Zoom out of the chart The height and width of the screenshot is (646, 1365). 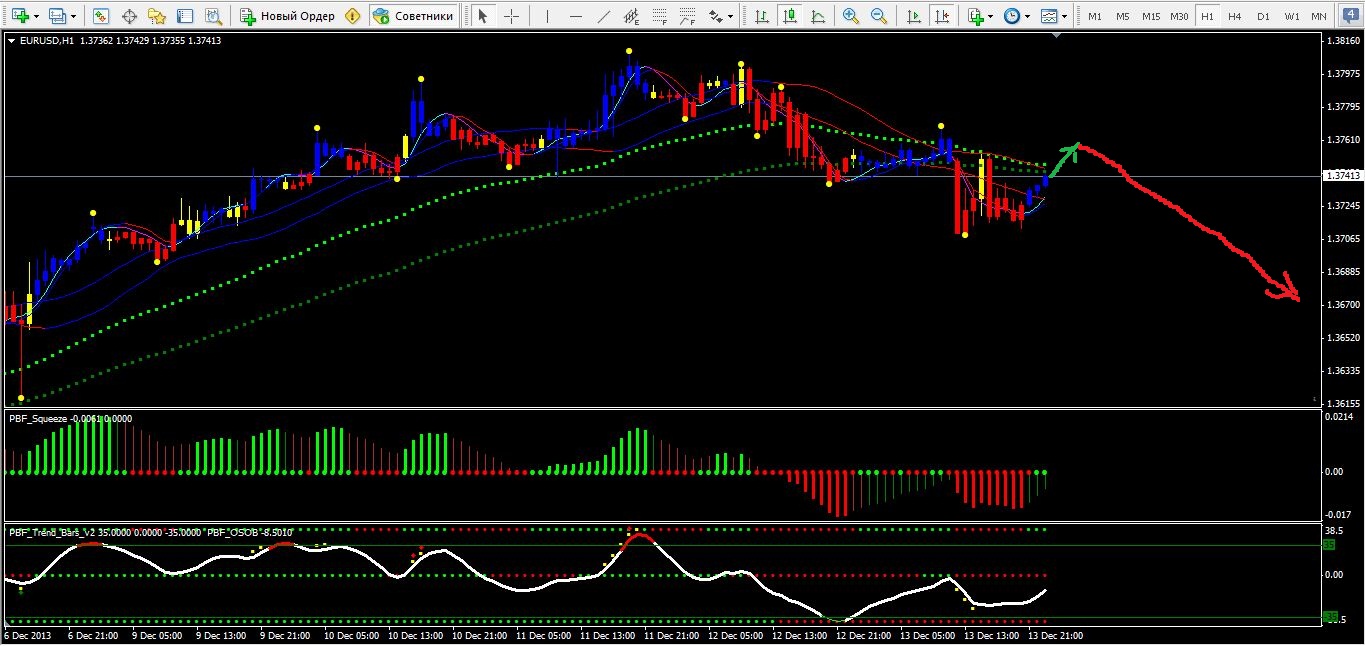click(879, 16)
